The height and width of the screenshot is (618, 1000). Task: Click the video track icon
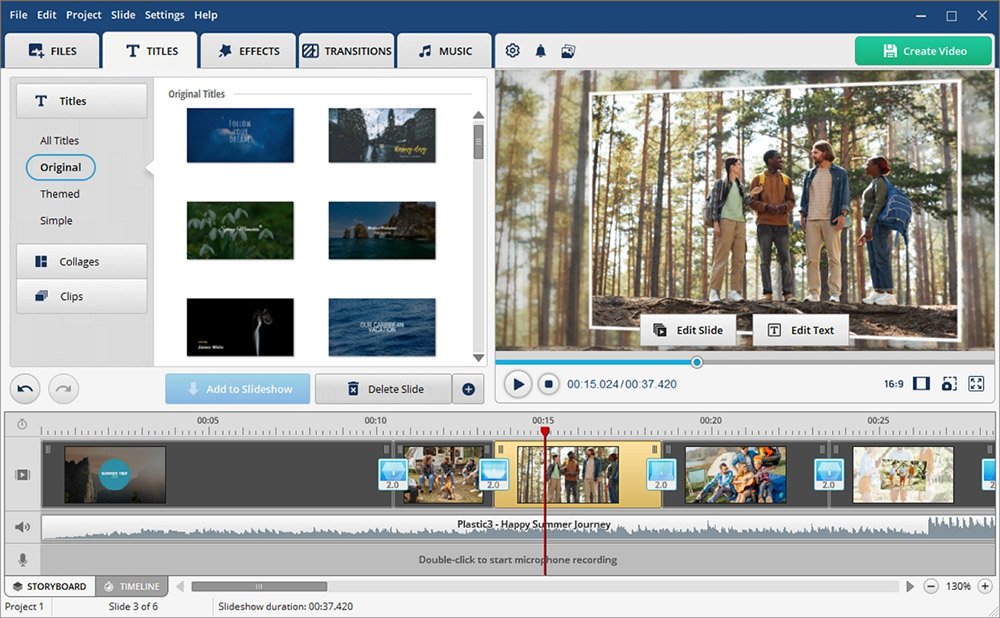(x=22, y=475)
